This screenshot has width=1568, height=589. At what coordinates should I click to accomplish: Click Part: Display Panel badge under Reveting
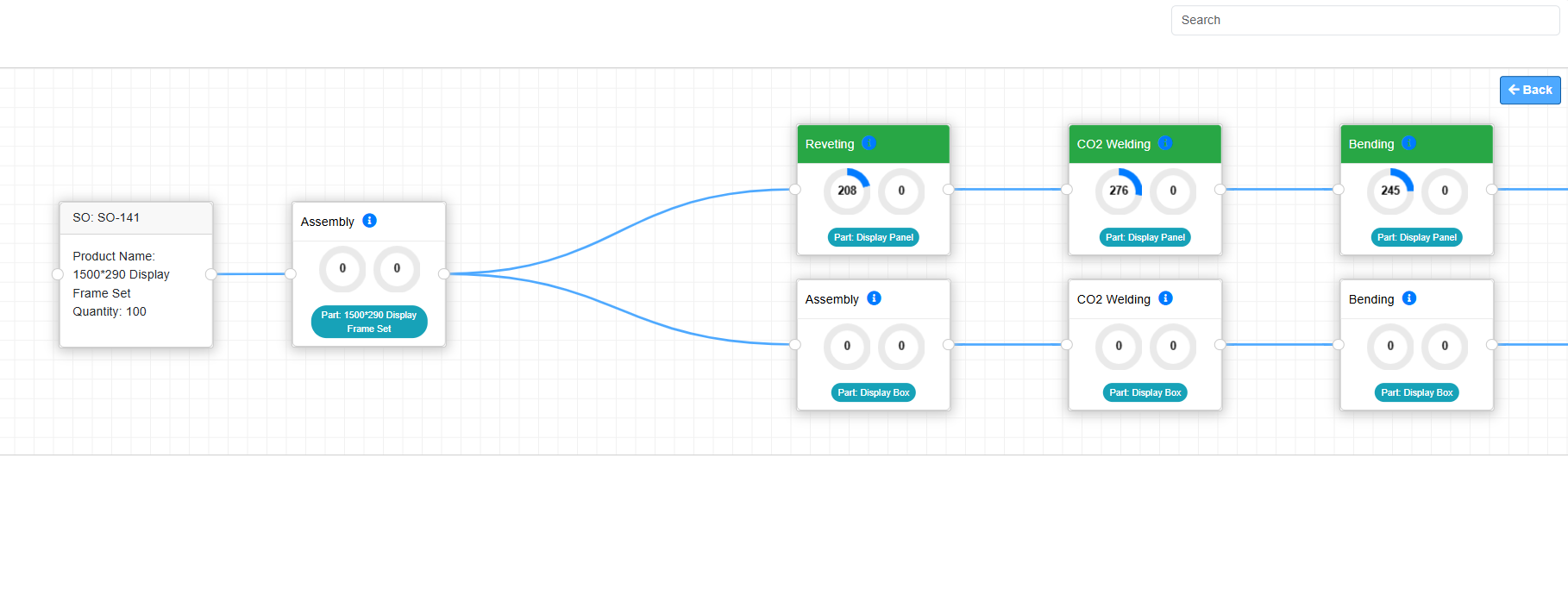[873, 237]
